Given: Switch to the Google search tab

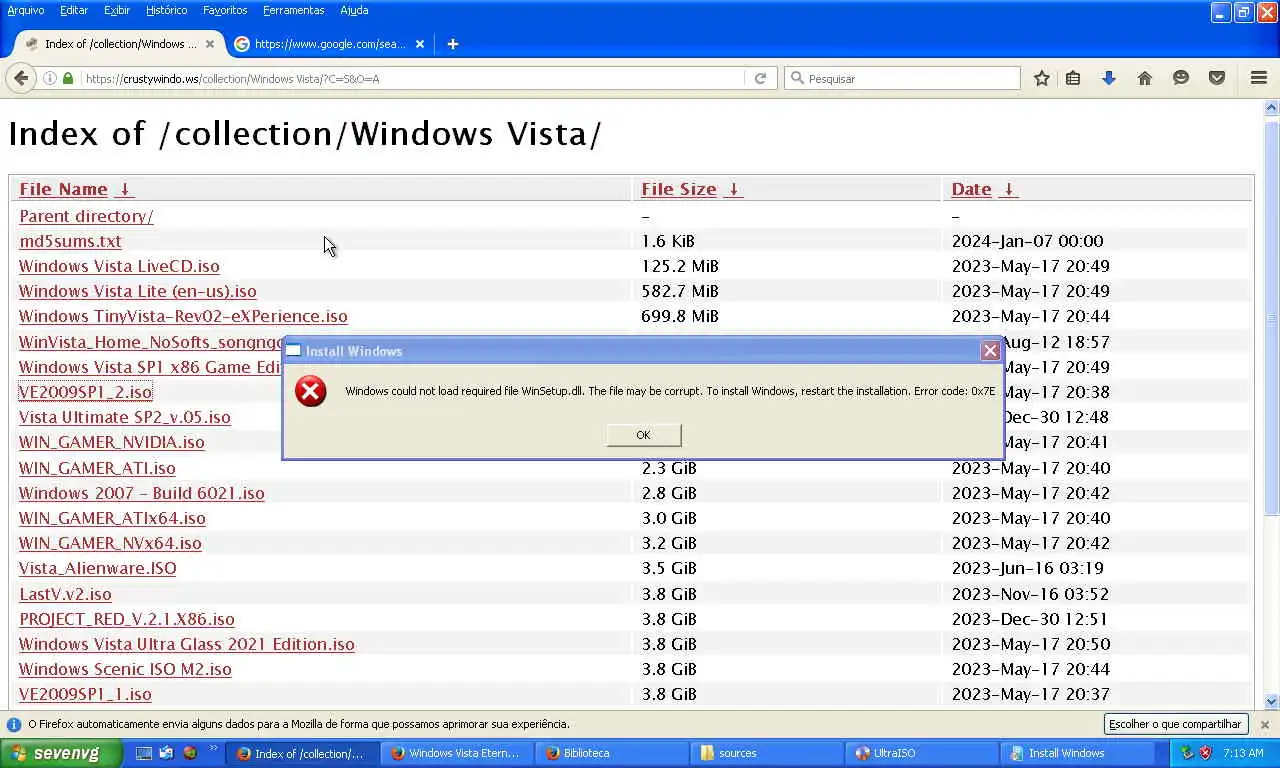Looking at the screenshot, I should 330,44.
